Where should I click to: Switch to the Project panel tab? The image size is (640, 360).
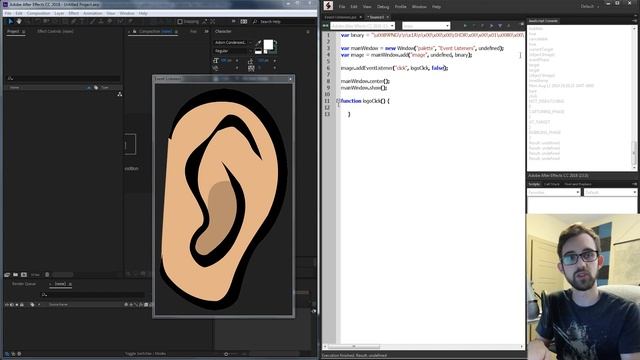(13, 31)
